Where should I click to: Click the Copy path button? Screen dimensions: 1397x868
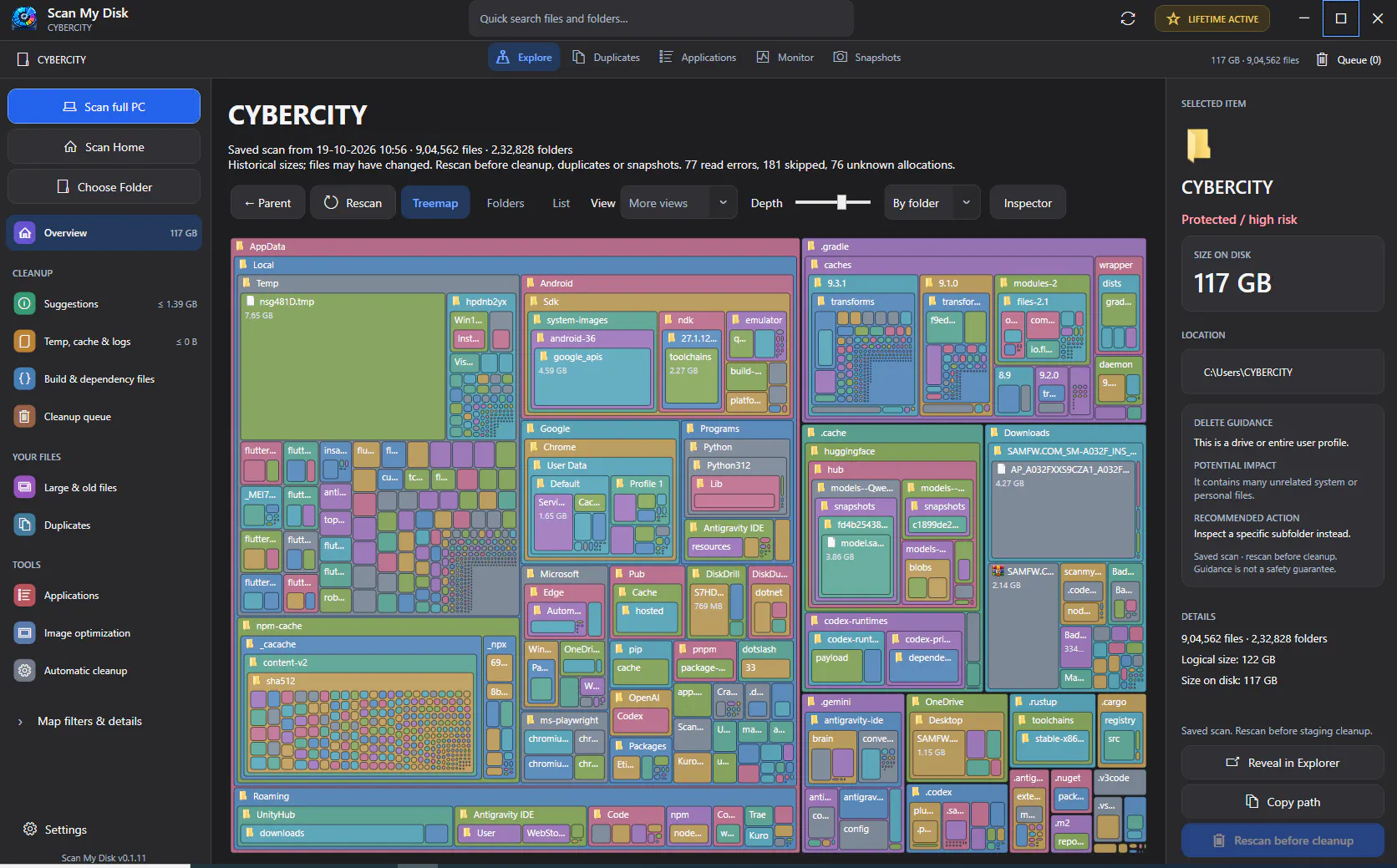click(x=1283, y=802)
